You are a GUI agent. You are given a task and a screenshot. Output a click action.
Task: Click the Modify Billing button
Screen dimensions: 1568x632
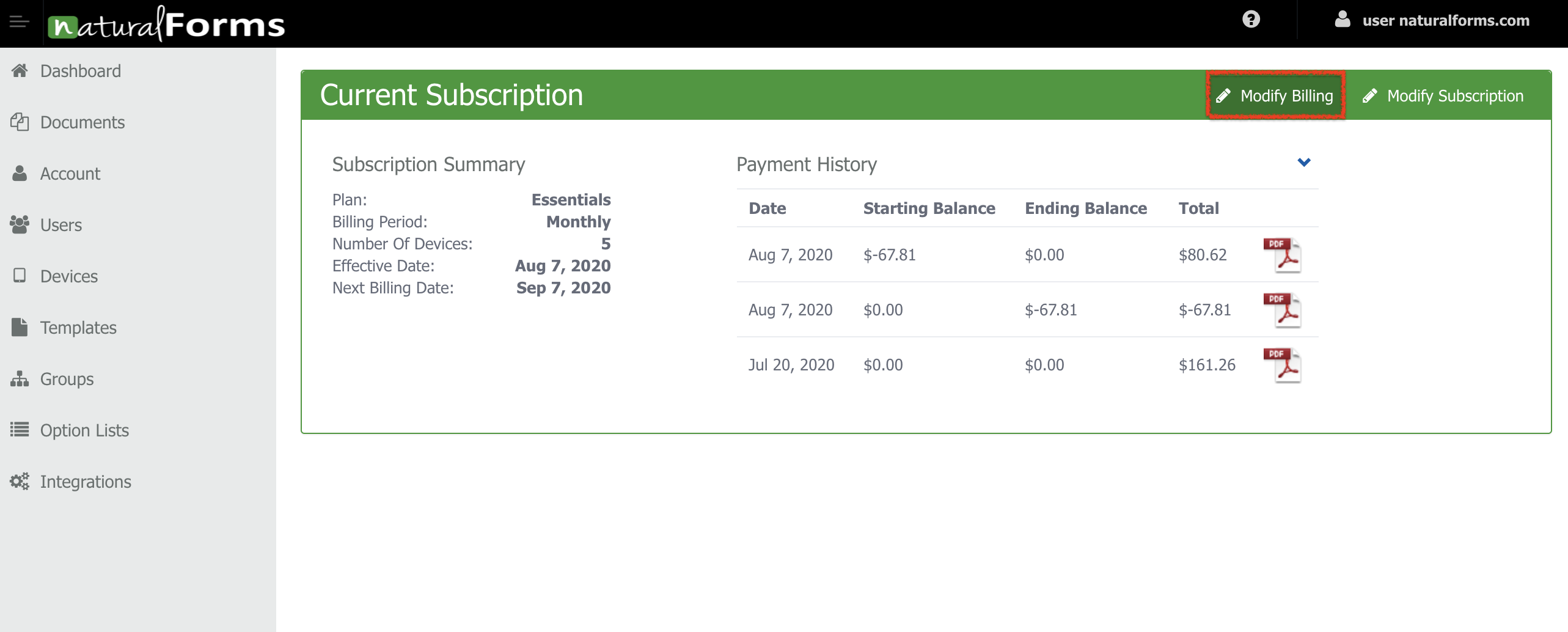click(x=1276, y=96)
